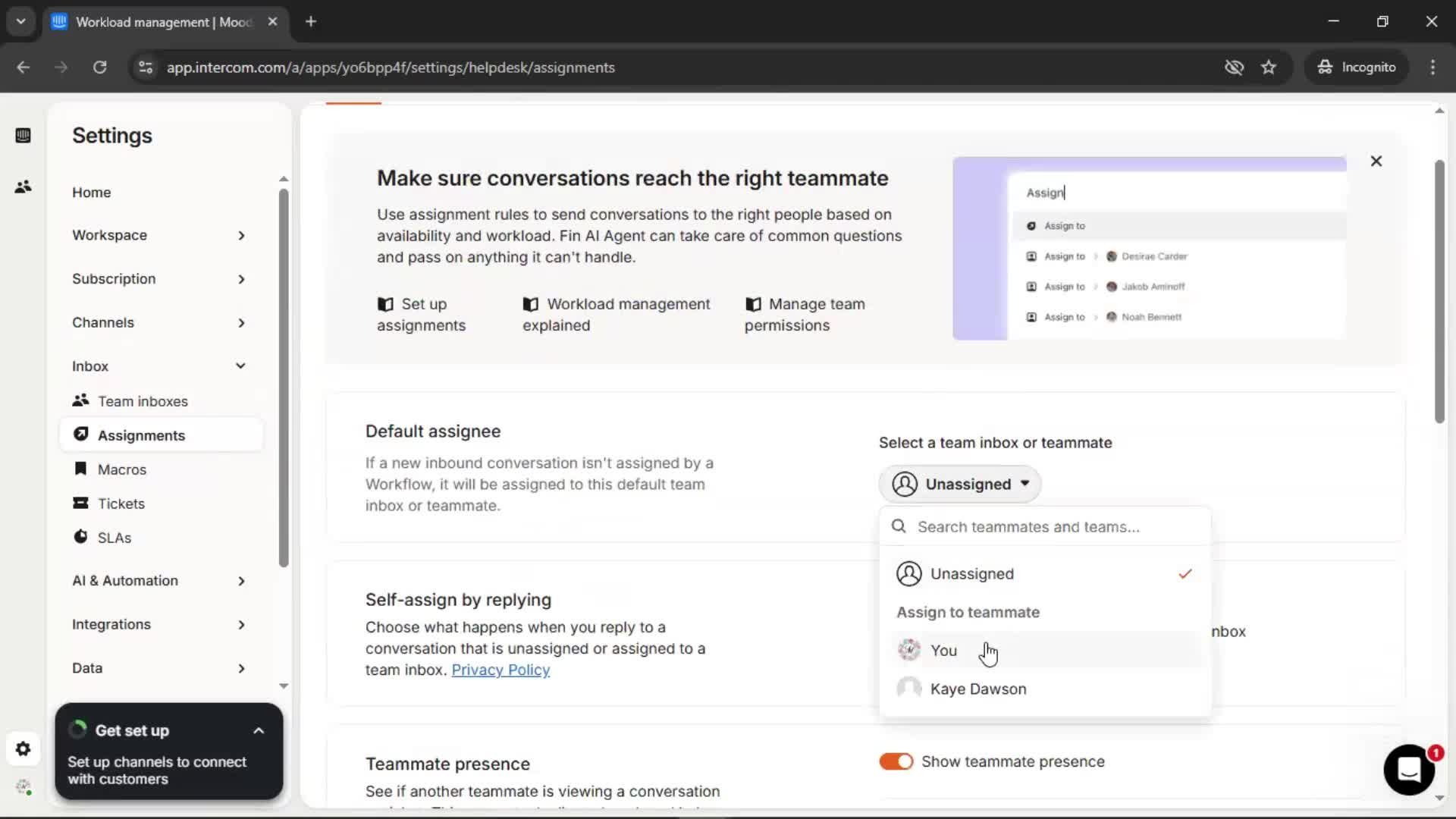This screenshot has width=1456, height=819.
Task: Open the Intercom messenger chat bubble
Action: pos(1409,770)
